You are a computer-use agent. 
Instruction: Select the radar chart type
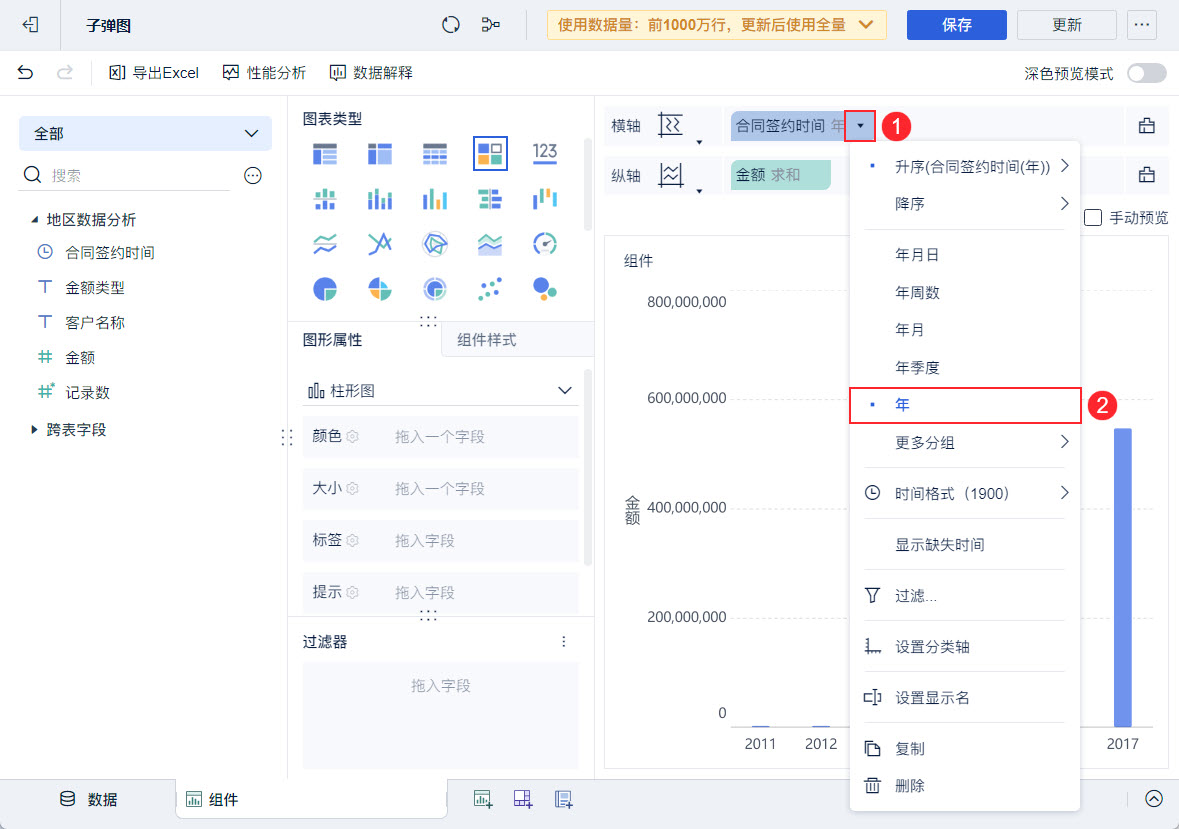(x=435, y=244)
